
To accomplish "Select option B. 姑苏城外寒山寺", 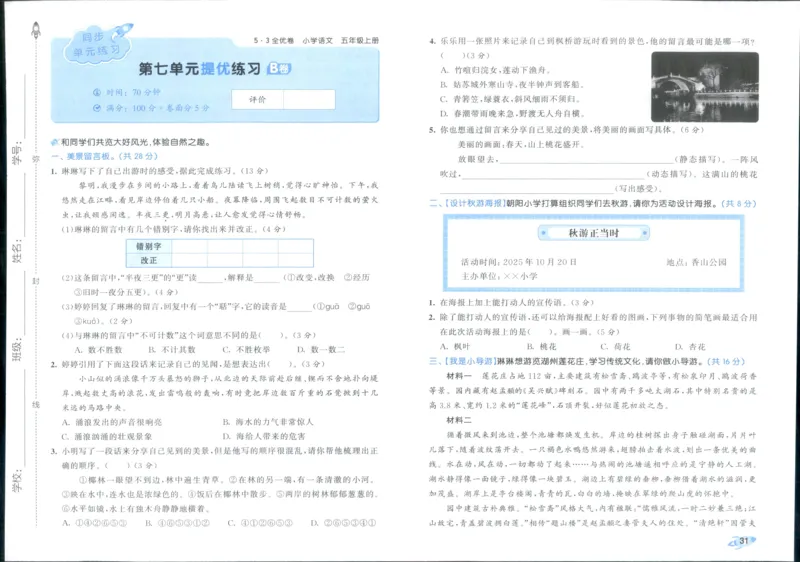I will [x=512, y=84].
